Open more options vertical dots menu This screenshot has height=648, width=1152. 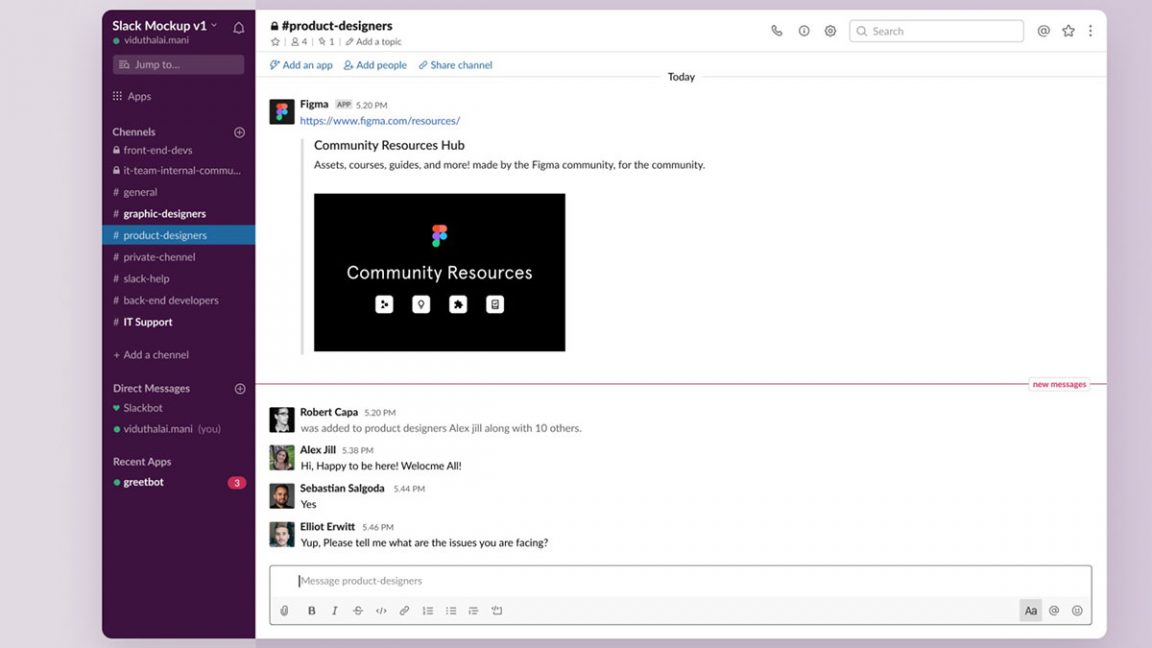click(1090, 31)
